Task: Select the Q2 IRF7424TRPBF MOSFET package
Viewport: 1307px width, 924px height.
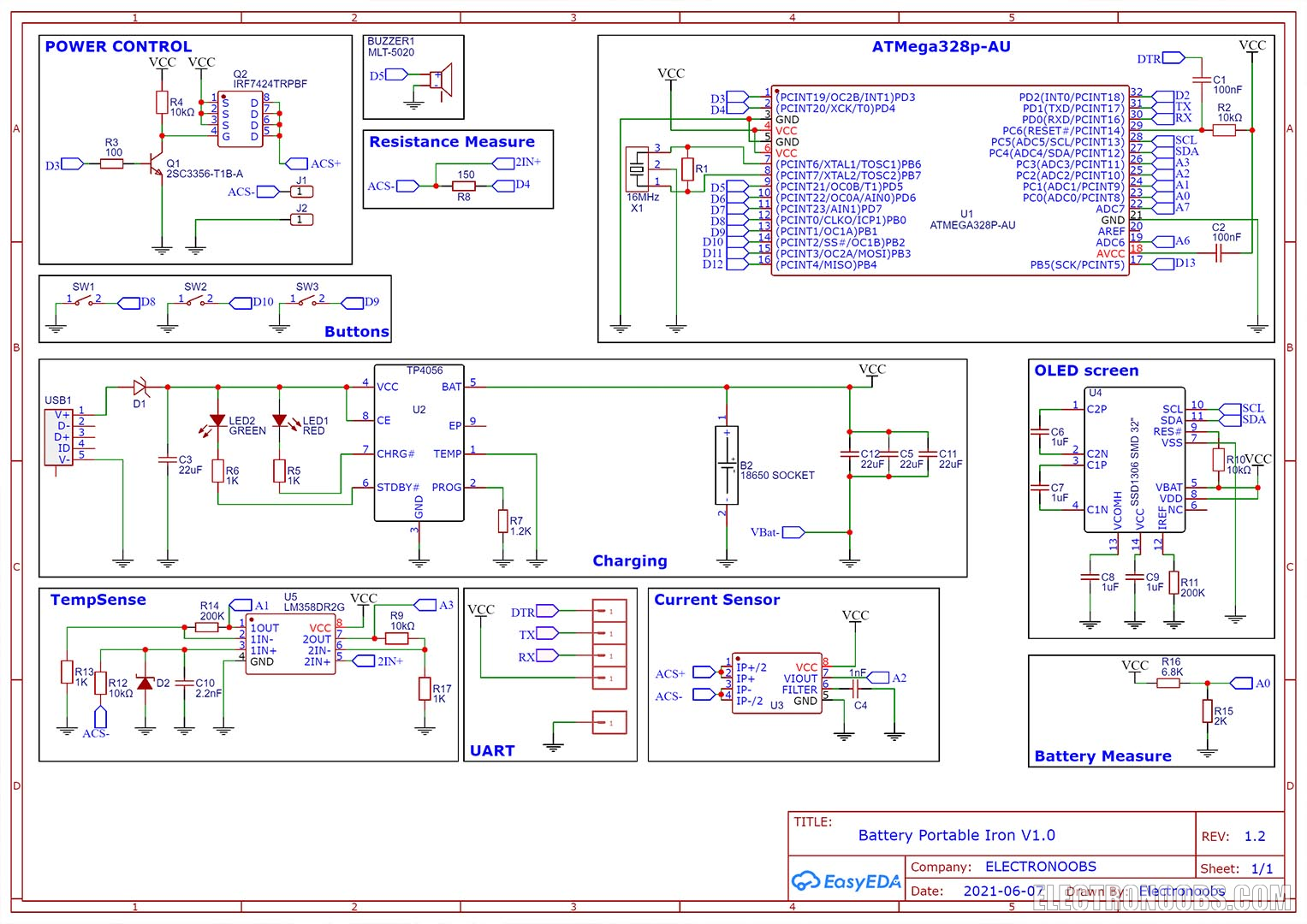Action: 241,119
